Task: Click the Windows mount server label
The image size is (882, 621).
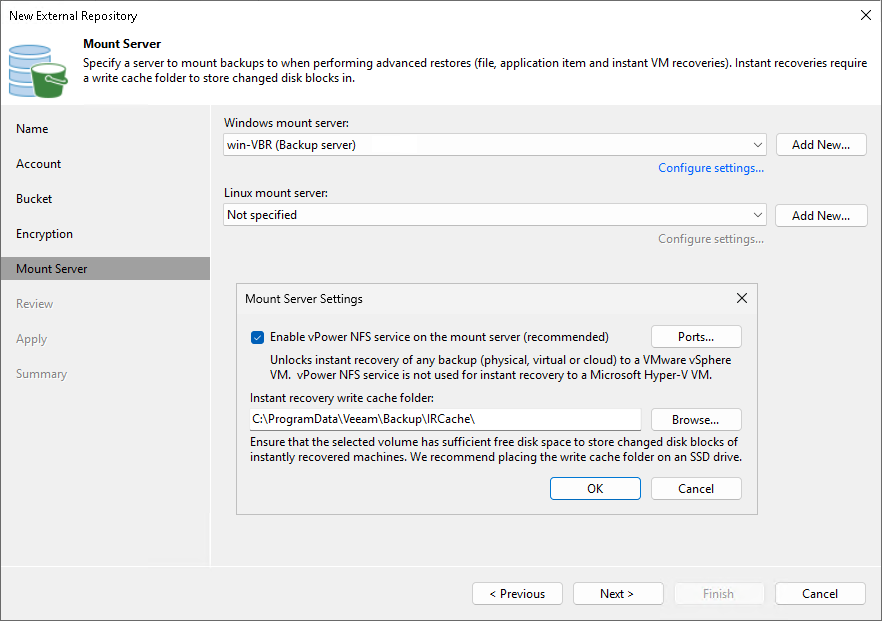Action: tap(286, 123)
